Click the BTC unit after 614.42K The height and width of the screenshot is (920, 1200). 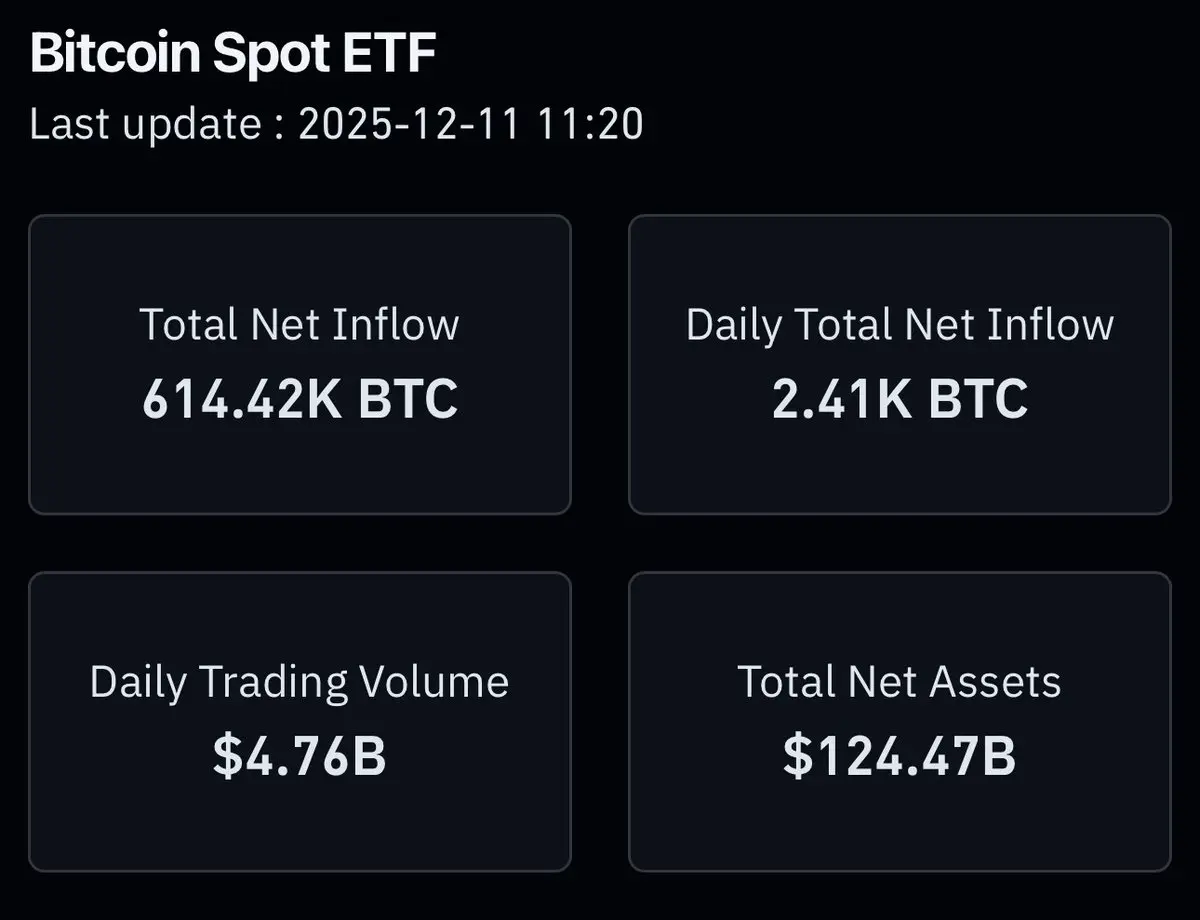click(408, 399)
